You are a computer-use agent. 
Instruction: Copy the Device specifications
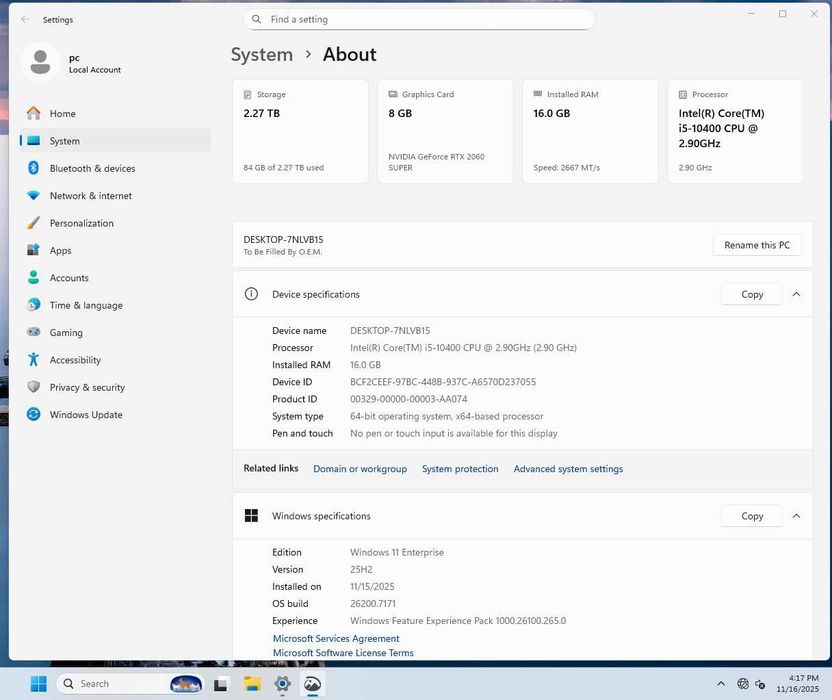pyautogui.click(x=752, y=294)
